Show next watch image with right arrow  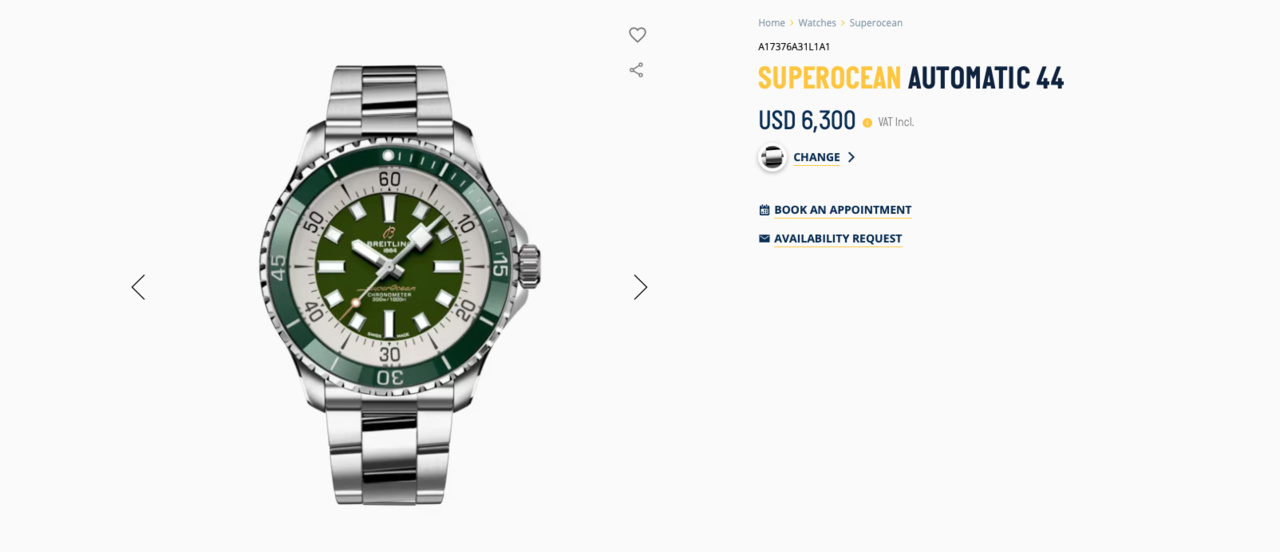click(640, 287)
